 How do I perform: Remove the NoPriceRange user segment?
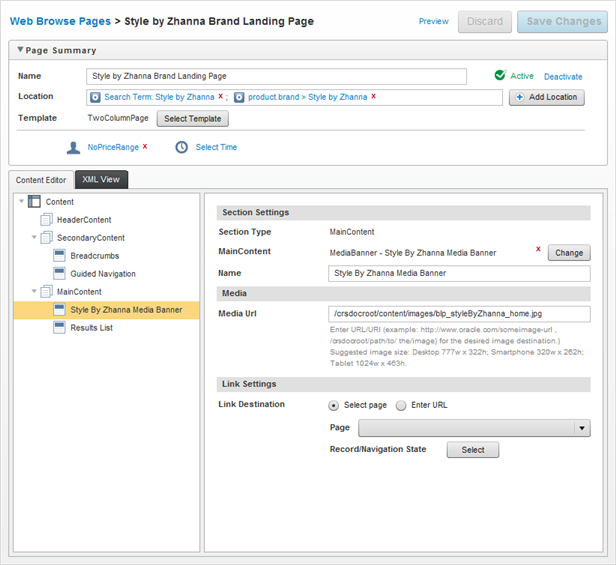(x=145, y=147)
